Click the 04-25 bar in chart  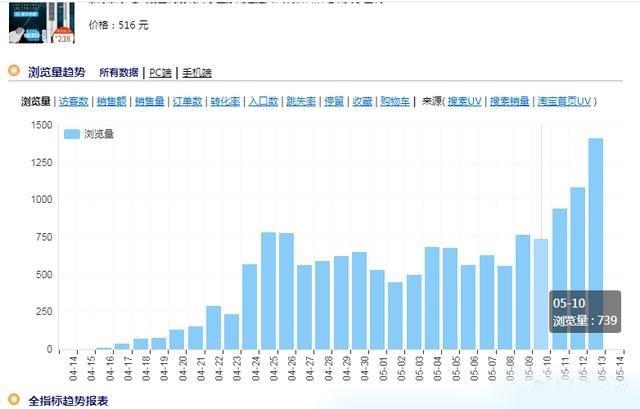pyautogui.click(x=269, y=291)
